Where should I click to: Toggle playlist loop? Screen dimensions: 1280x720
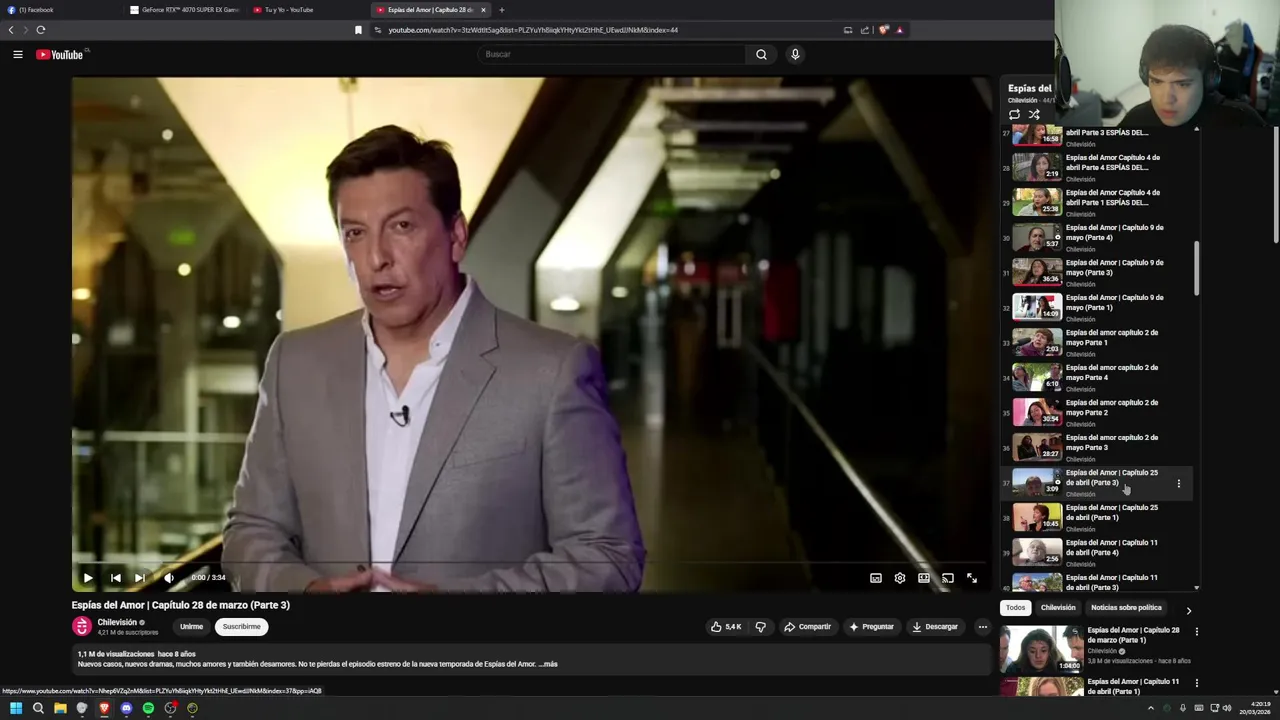click(x=1014, y=114)
